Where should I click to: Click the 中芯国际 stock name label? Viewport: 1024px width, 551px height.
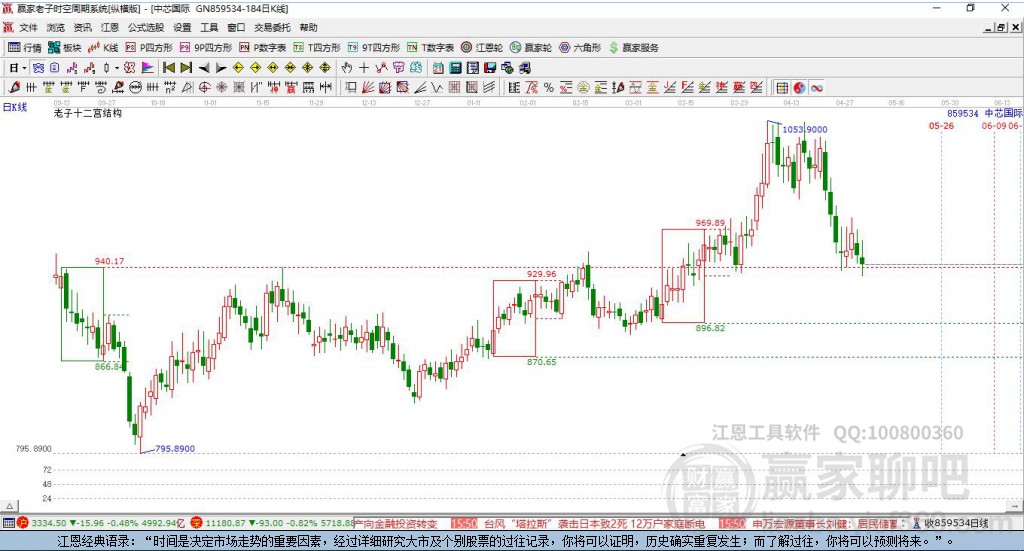[x=1003, y=113]
